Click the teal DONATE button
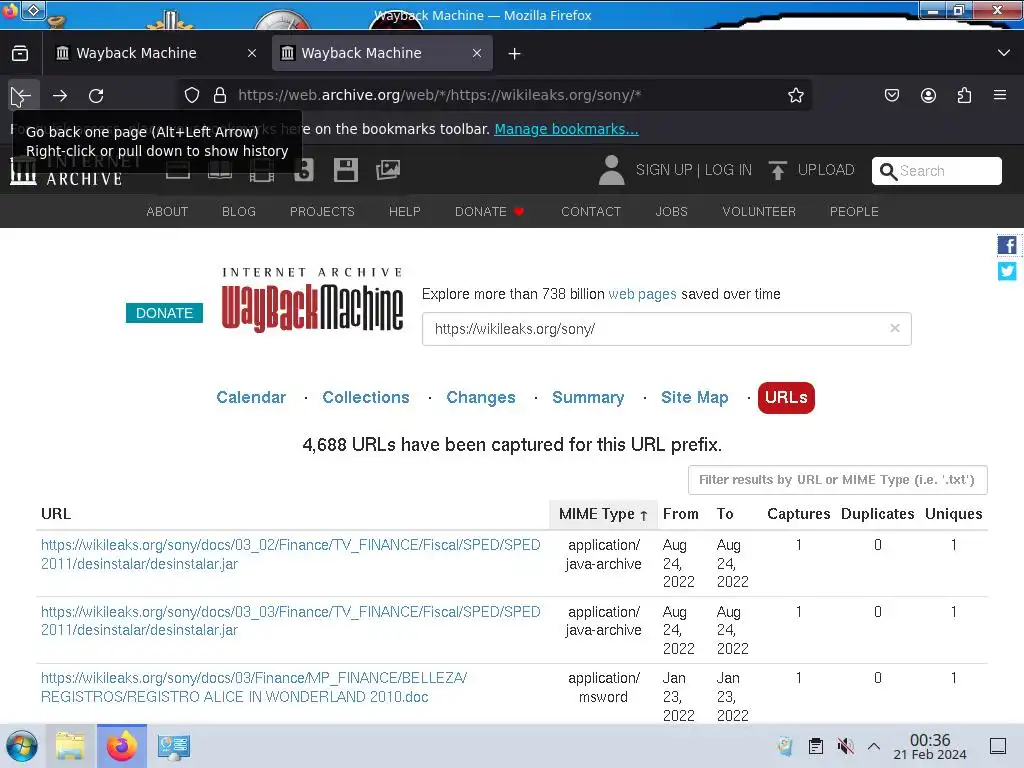 coord(165,313)
